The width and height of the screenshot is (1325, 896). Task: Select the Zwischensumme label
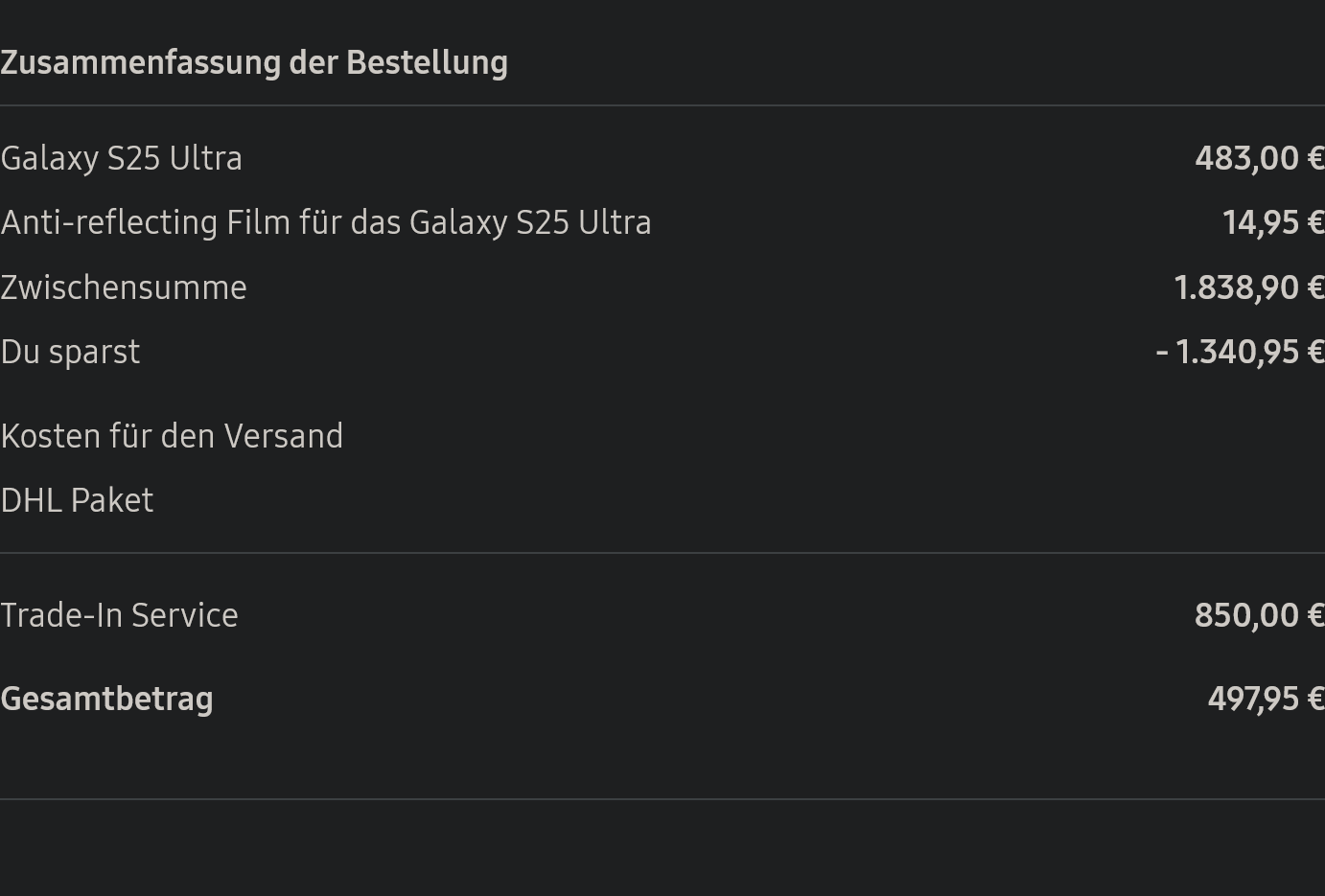[124, 287]
